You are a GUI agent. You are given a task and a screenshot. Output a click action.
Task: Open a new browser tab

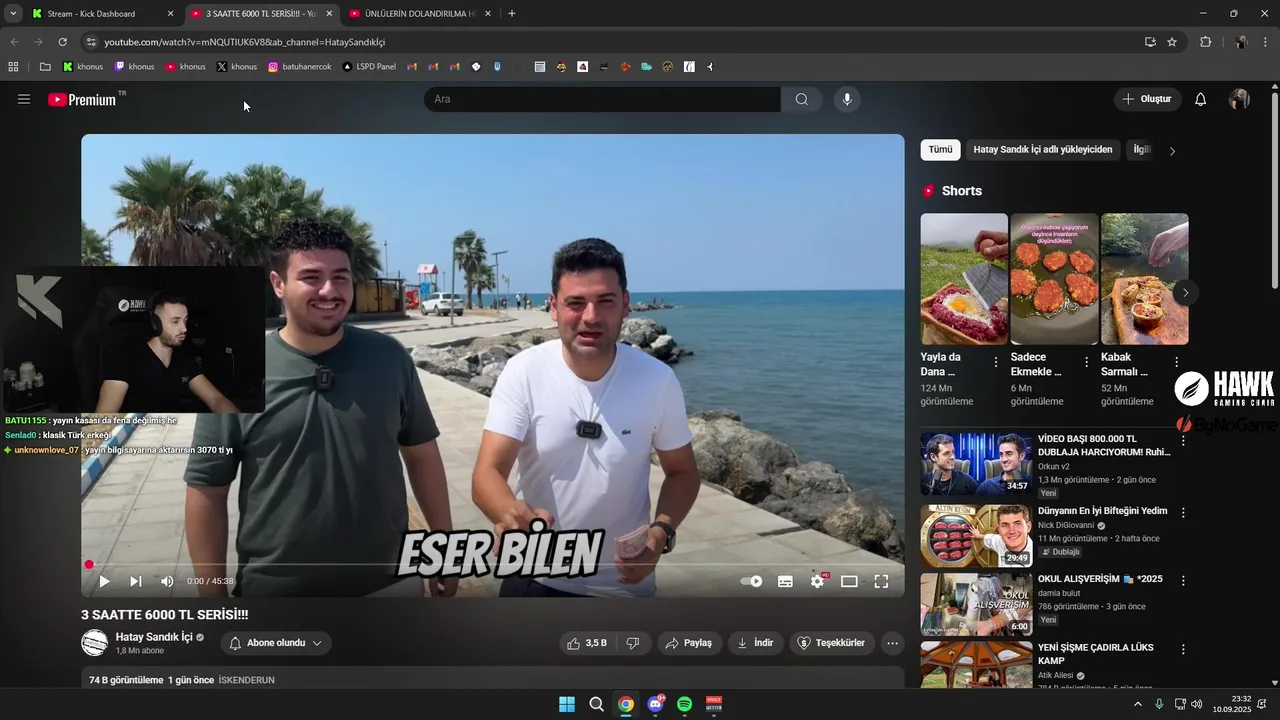pyautogui.click(x=512, y=14)
